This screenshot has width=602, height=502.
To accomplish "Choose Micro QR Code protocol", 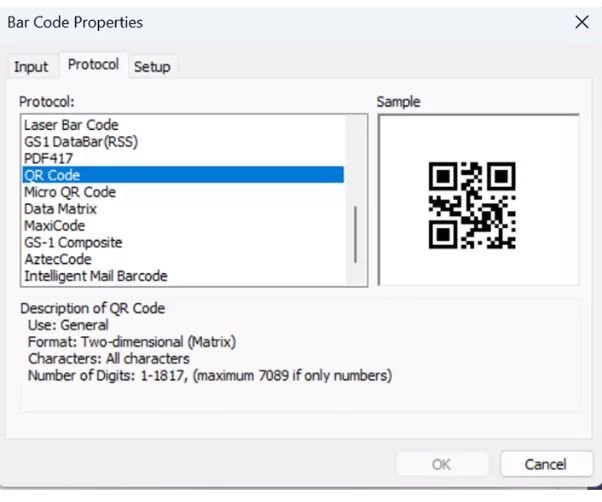I will point(70,192).
